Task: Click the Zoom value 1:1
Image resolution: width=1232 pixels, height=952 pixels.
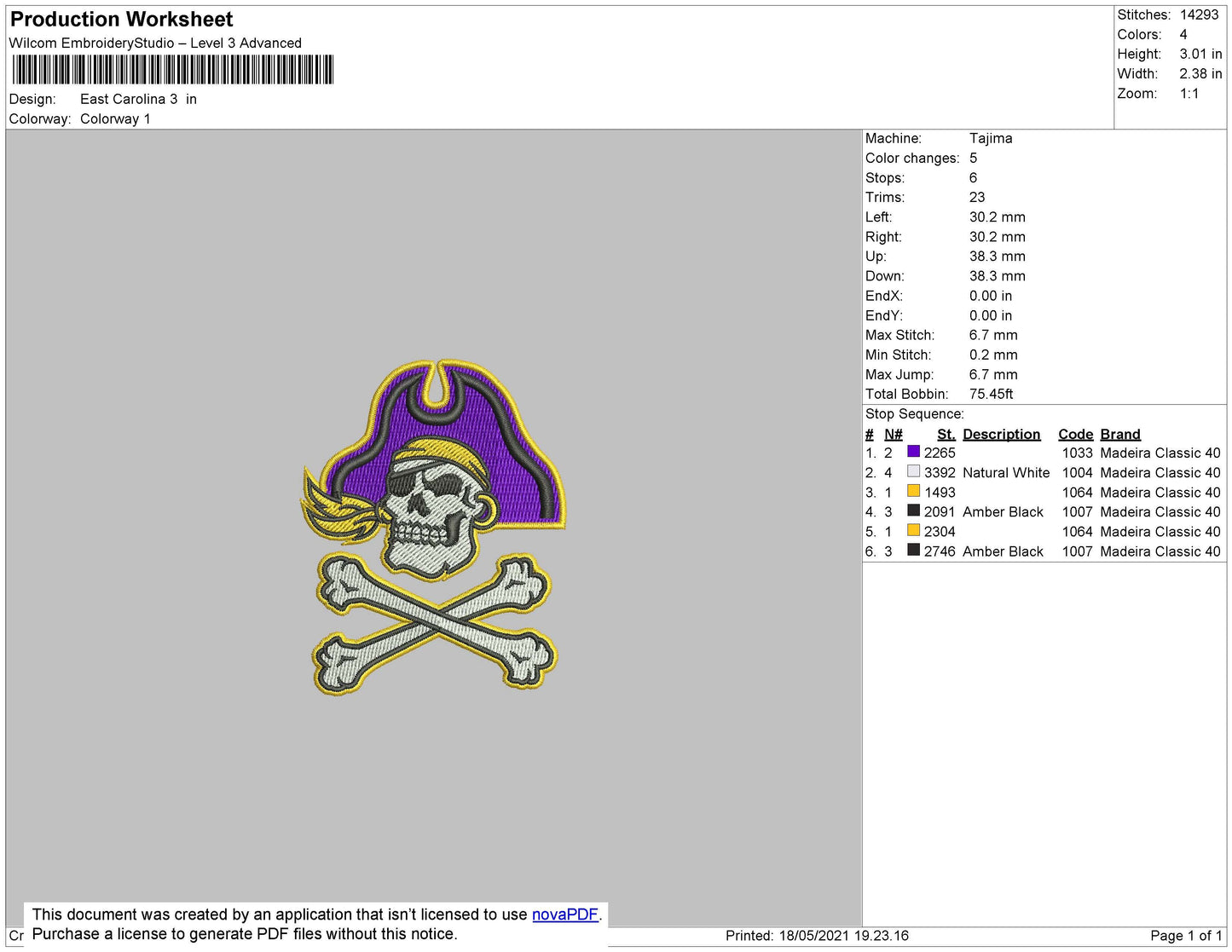Action: (1189, 94)
